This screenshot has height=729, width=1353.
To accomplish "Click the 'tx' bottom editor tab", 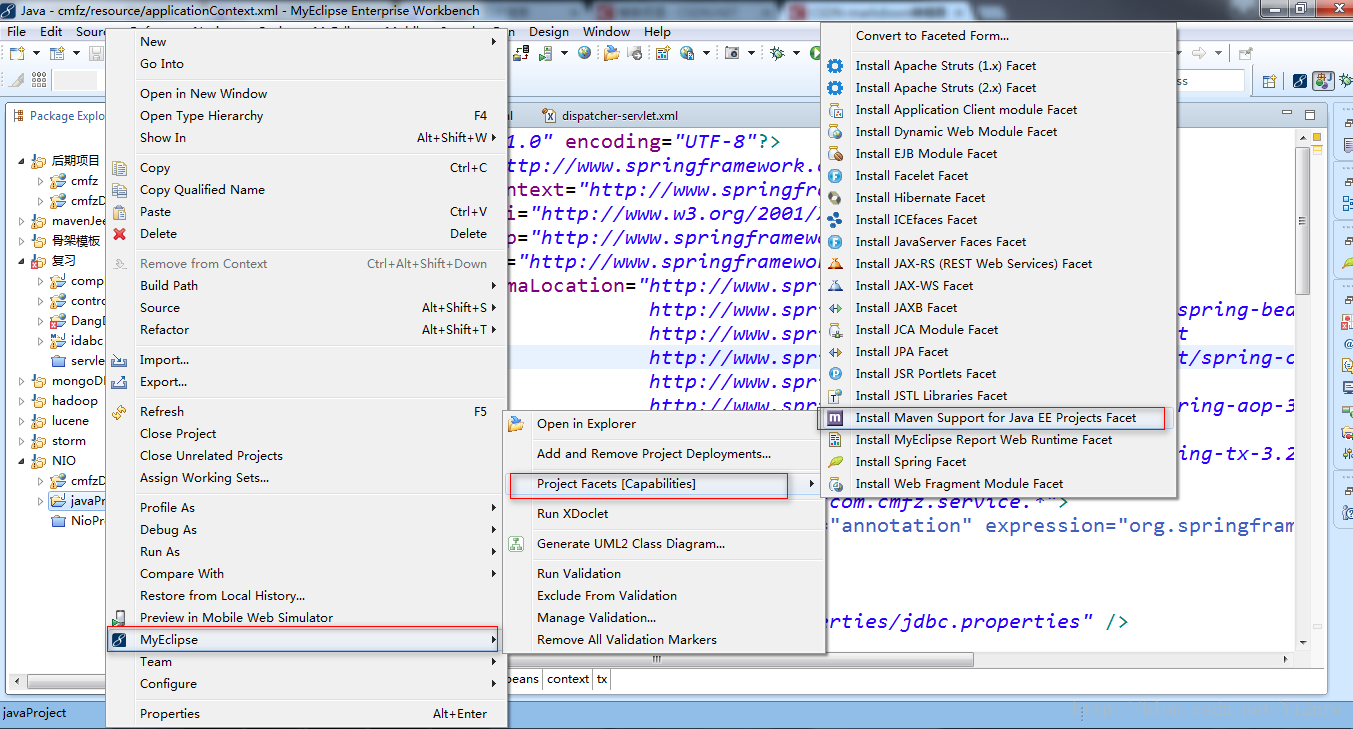I will [602, 679].
